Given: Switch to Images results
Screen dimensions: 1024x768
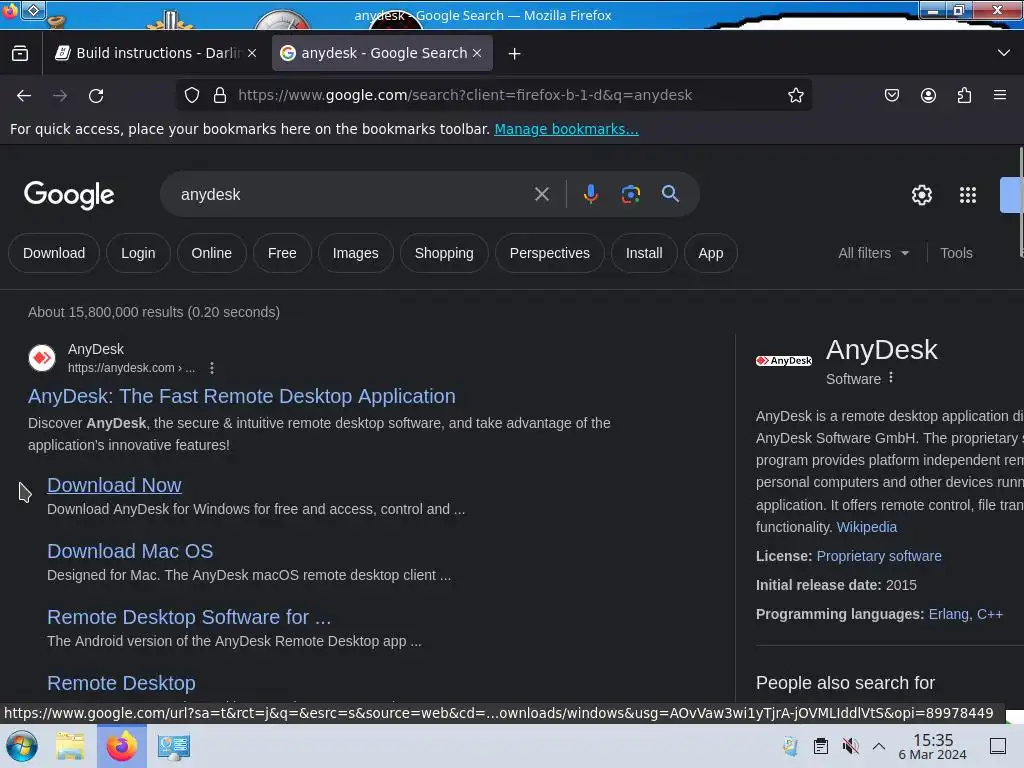Looking at the screenshot, I should (x=355, y=253).
